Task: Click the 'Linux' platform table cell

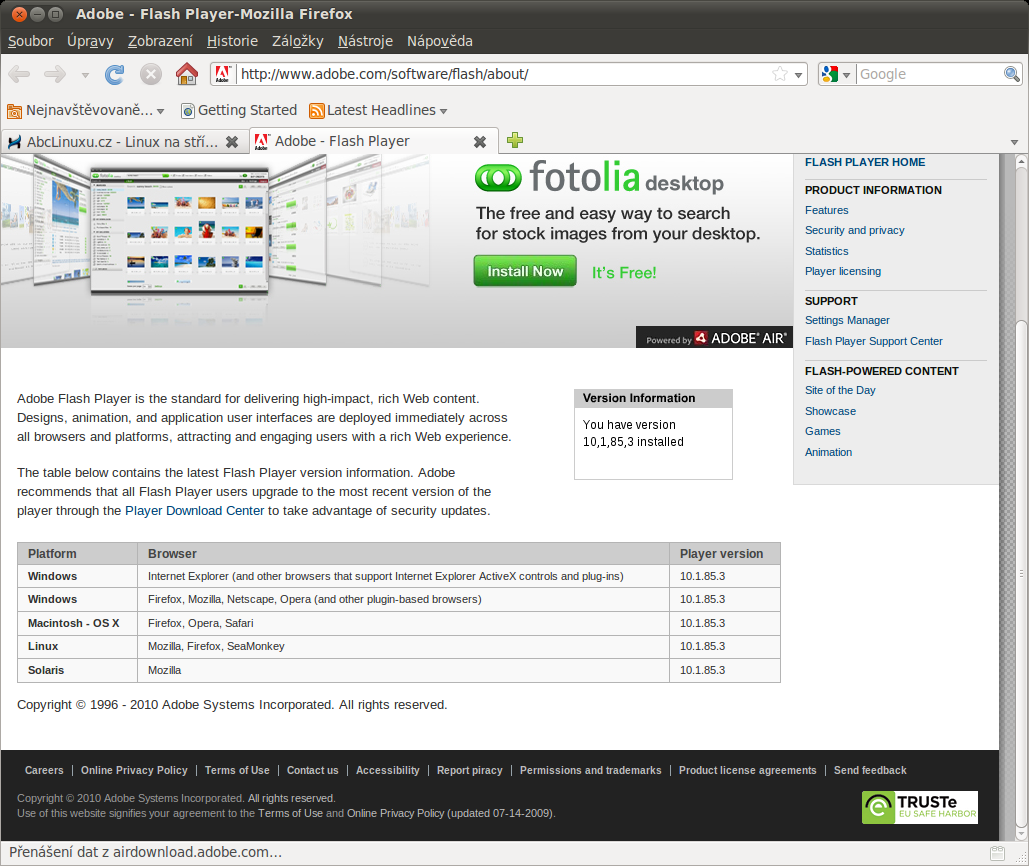Action: (77, 646)
